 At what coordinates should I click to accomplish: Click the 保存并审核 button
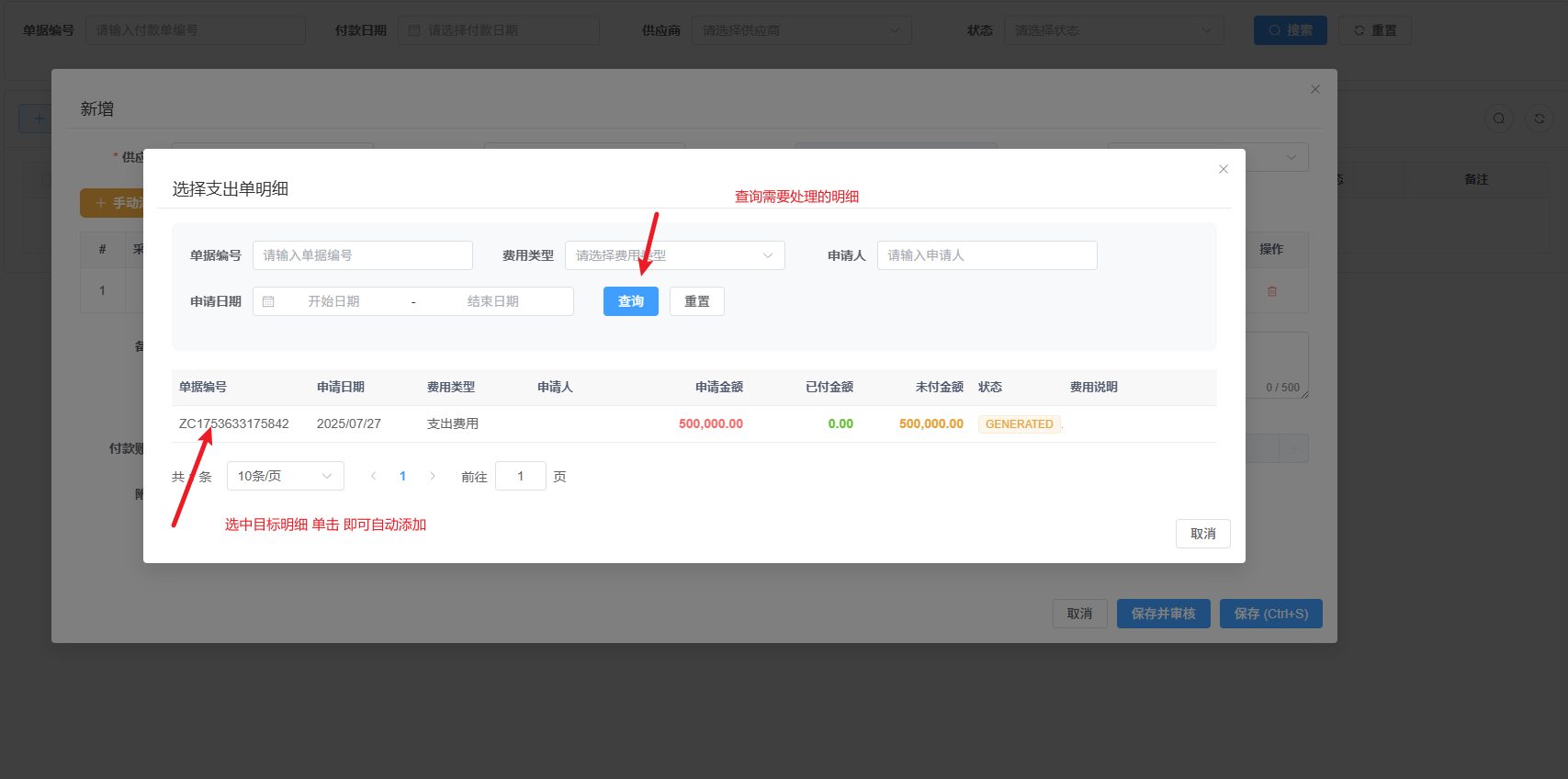(1163, 614)
